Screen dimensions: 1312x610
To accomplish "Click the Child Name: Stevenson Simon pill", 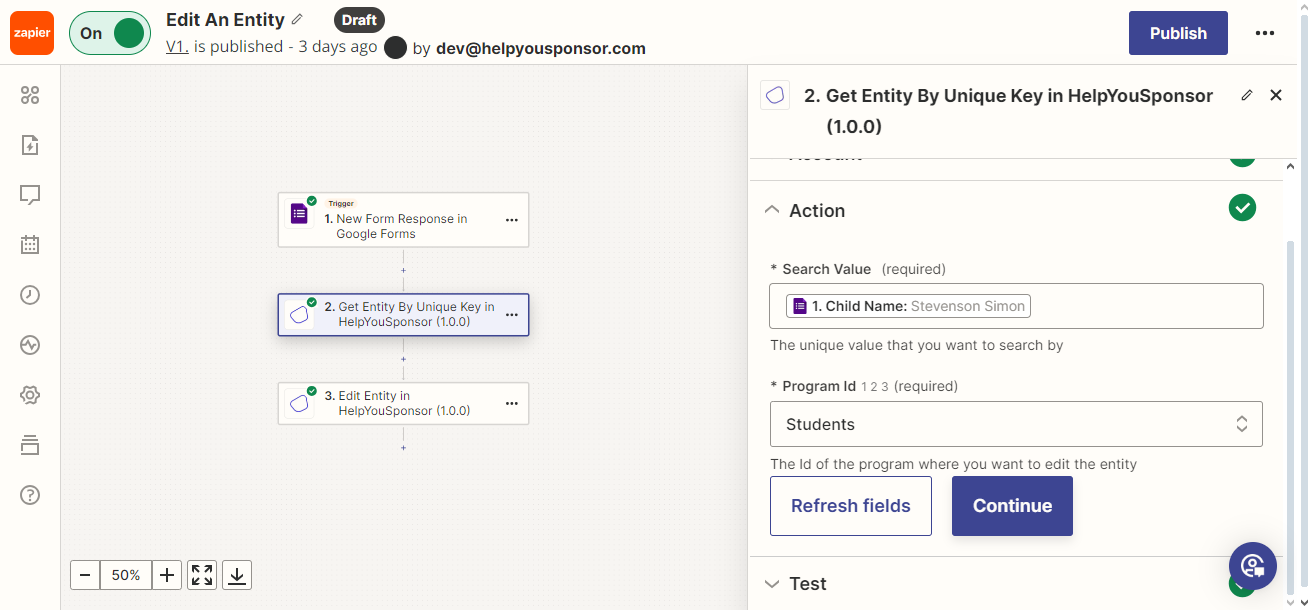I will pos(908,306).
